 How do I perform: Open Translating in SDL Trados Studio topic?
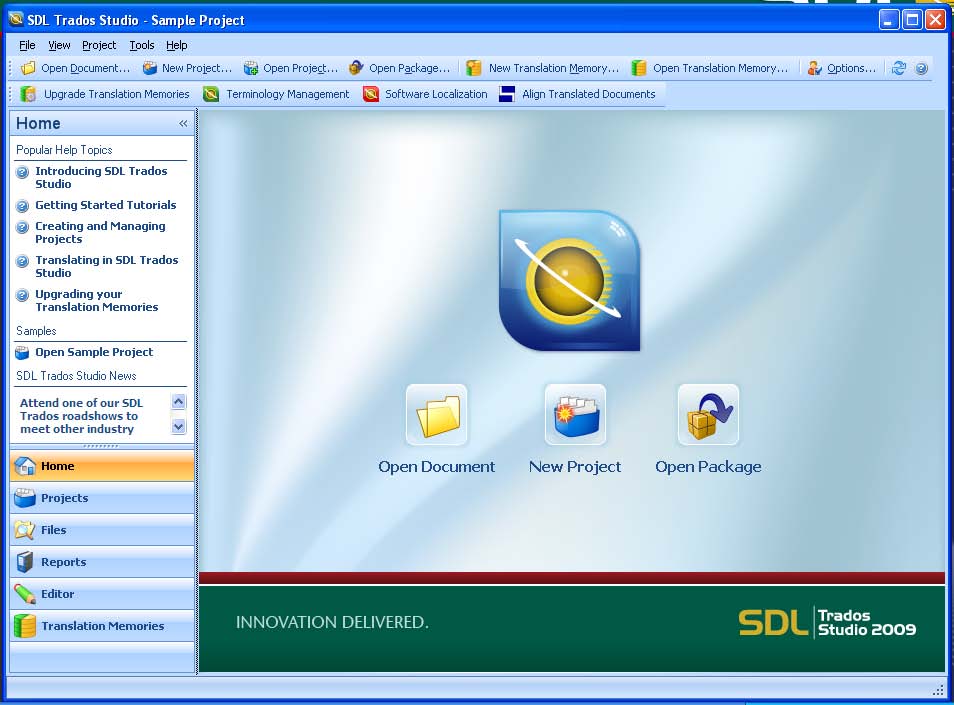coord(106,266)
